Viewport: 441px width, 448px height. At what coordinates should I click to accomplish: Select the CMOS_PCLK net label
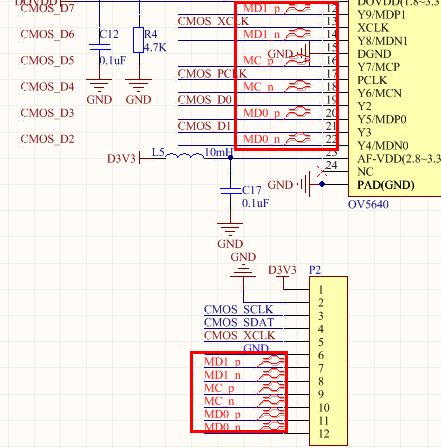(x=212, y=73)
